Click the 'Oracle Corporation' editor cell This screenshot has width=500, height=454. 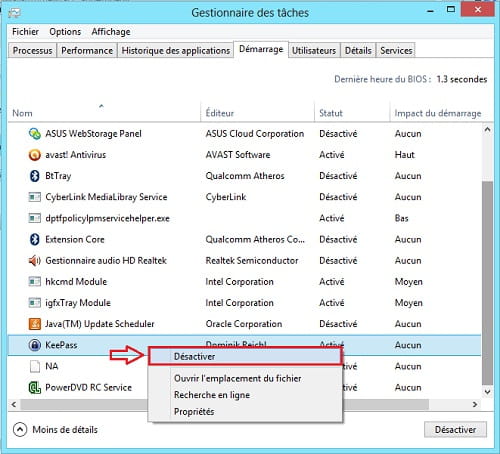[244, 324]
